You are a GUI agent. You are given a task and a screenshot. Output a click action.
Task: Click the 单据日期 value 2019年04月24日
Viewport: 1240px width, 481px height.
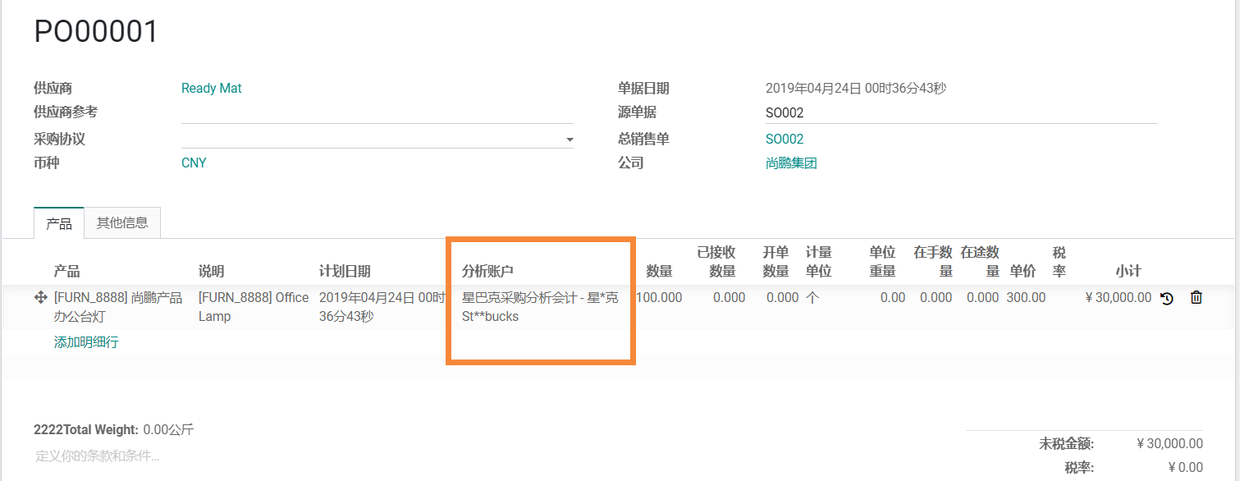[x=856, y=88]
